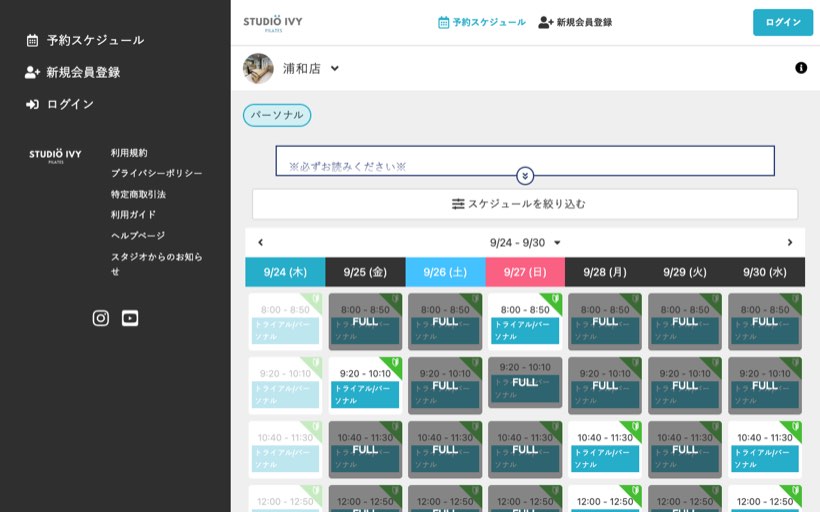Click calendar icon in top navigation
The image size is (820, 512).
coord(443,22)
